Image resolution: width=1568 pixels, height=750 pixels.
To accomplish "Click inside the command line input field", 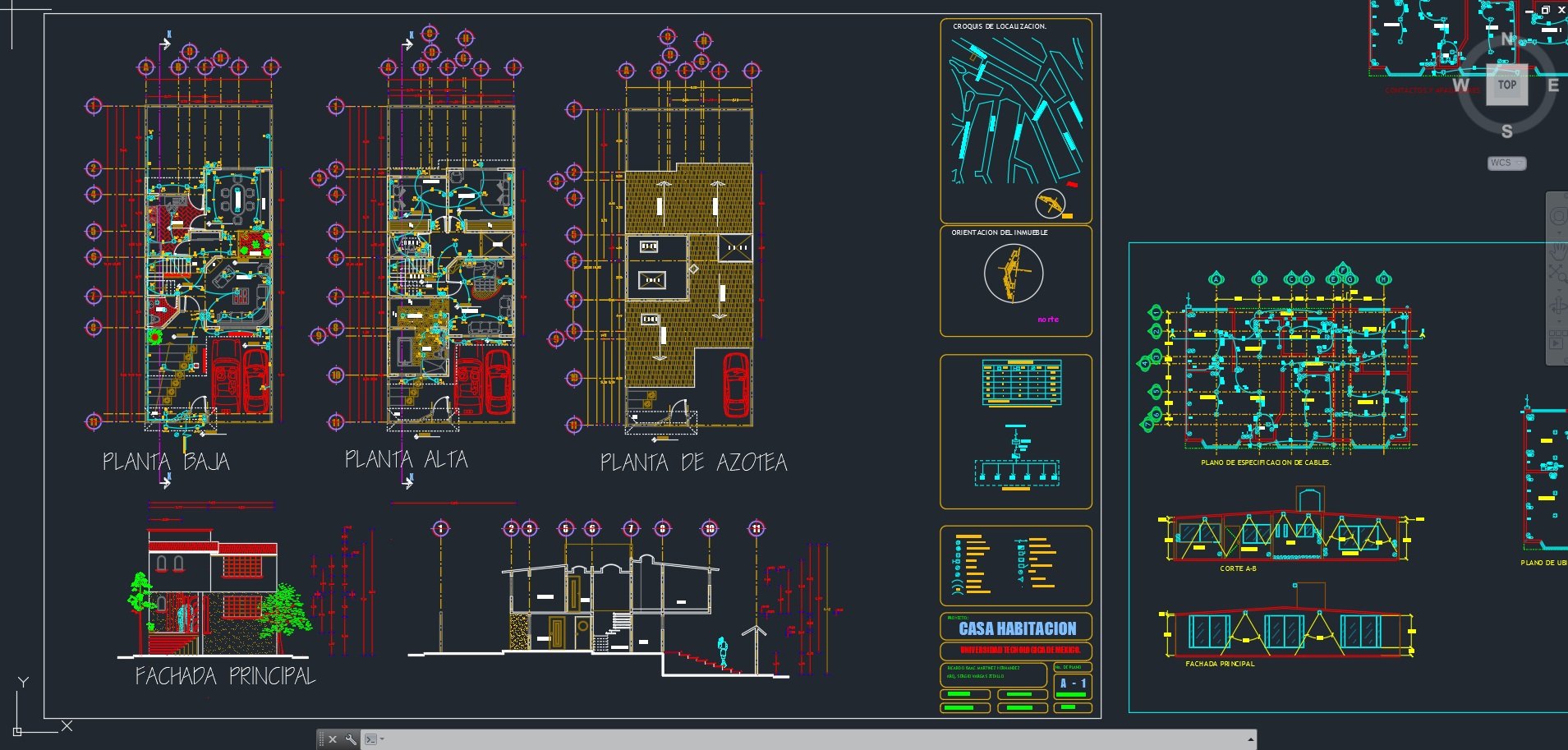I will [x=575, y=738].
